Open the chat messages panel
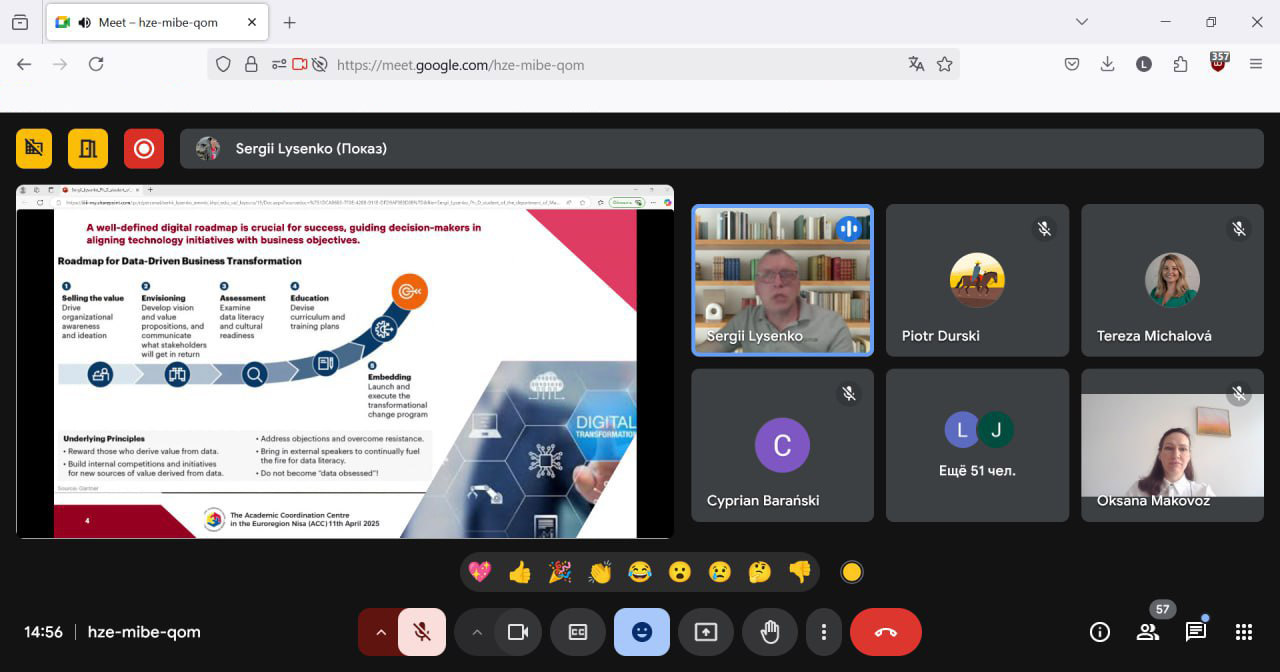This screenshot has height=672, width=1280. 1195,632
